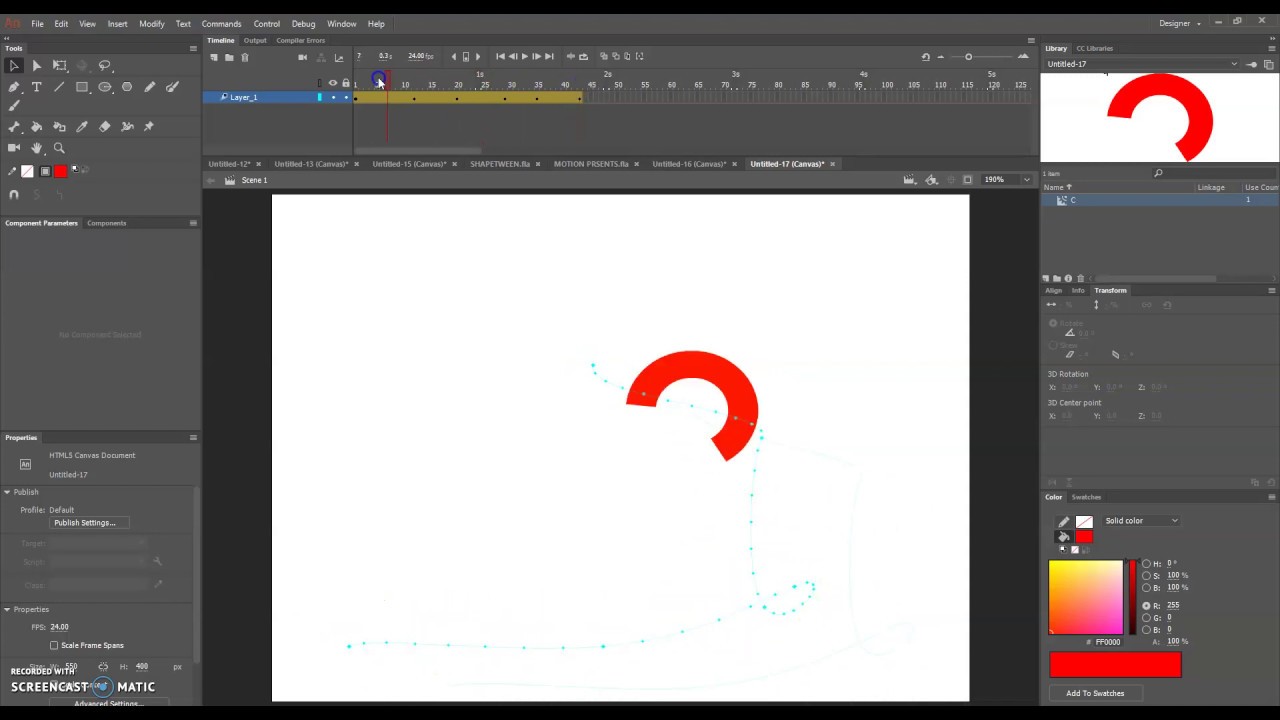Collapse the Properties section expander
1280x720 pixels.
pyautogui.click(x=7, y=609)
